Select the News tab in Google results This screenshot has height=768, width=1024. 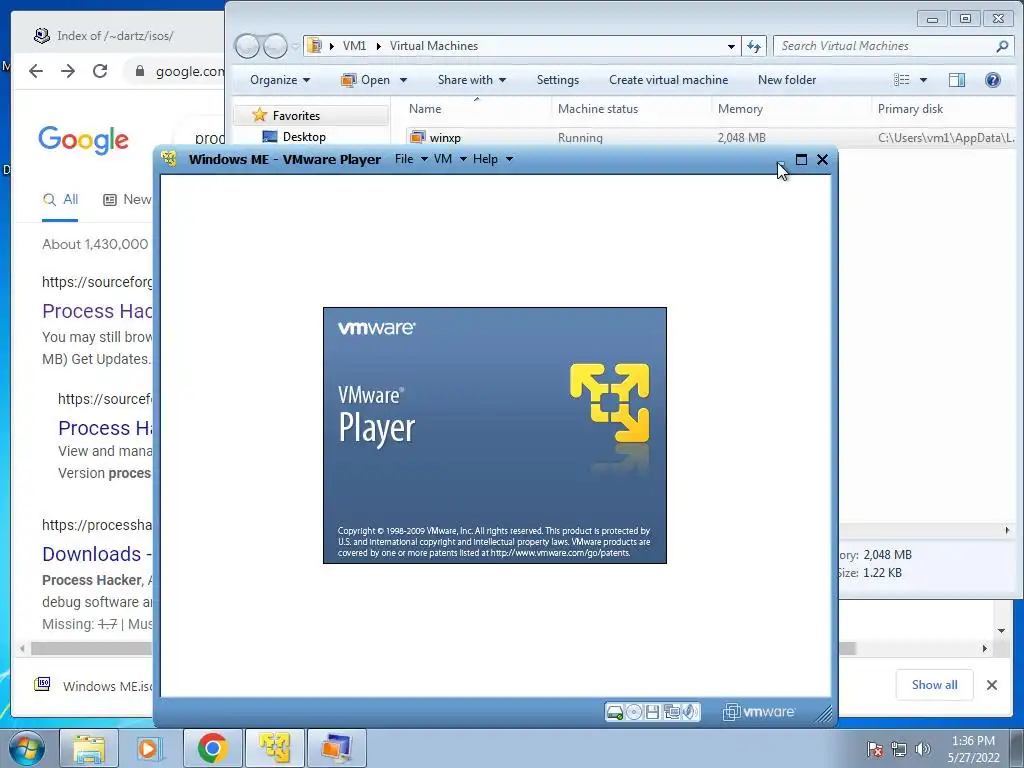[127, 199]
